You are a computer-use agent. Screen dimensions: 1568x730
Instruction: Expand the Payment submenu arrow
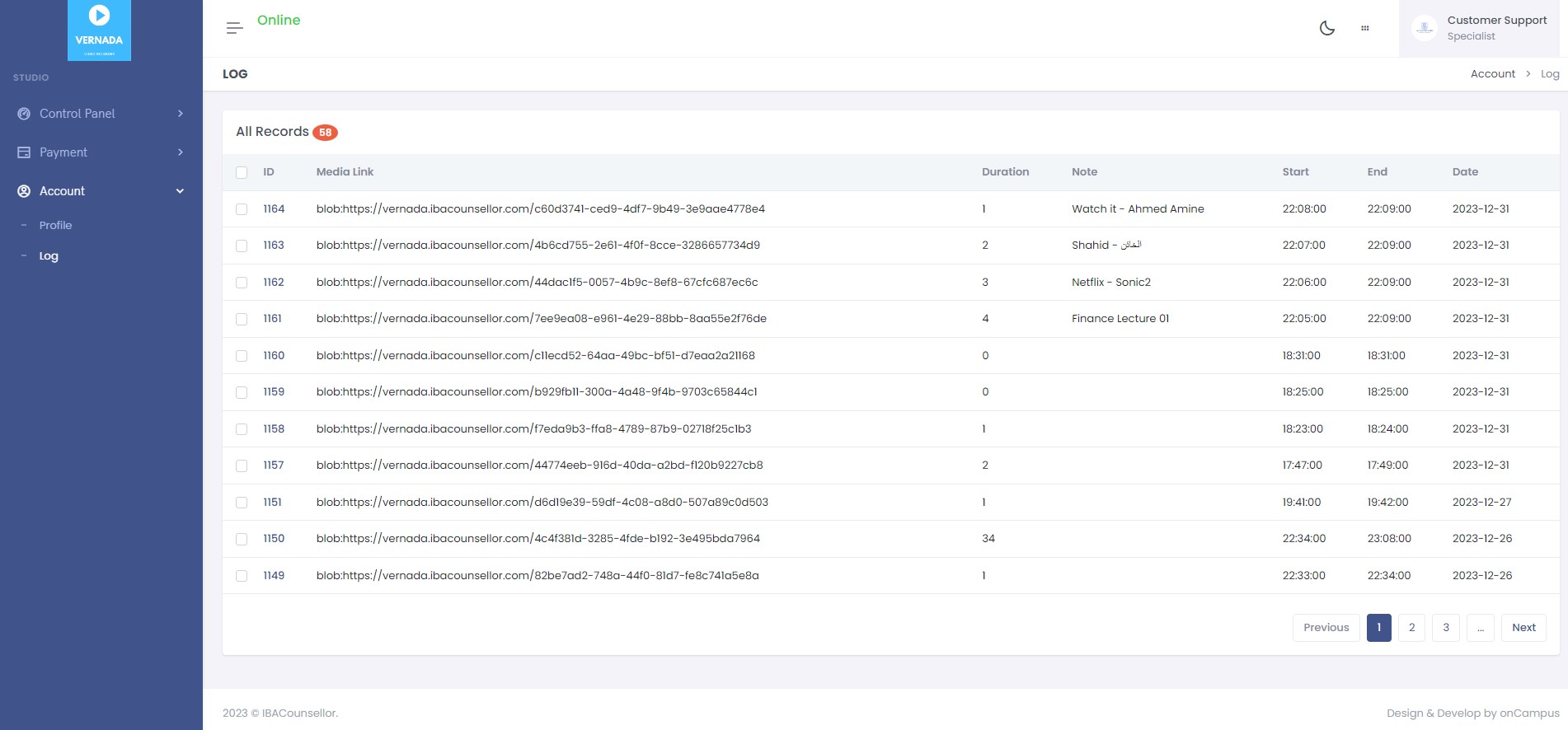pyautogui.click(x=181, y=152)
